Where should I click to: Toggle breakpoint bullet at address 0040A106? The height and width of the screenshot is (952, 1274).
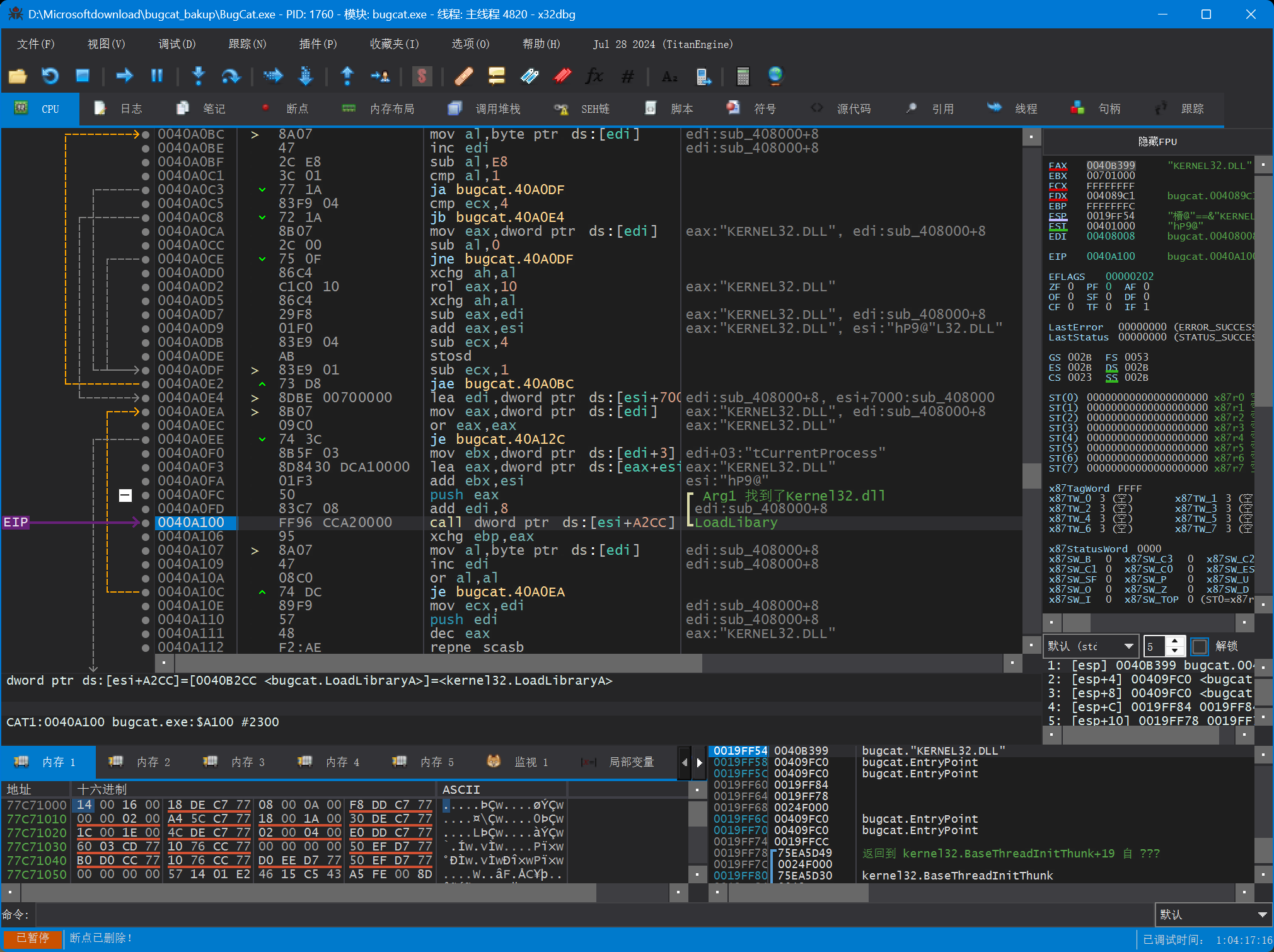coord(146,537)
